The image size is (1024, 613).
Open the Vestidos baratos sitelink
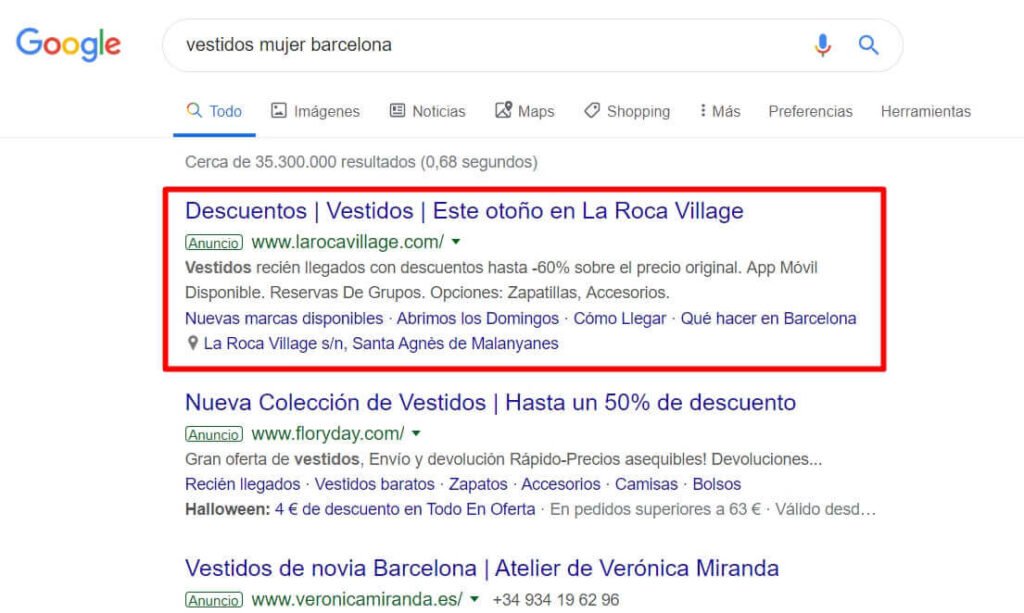(x=374, y=484)
